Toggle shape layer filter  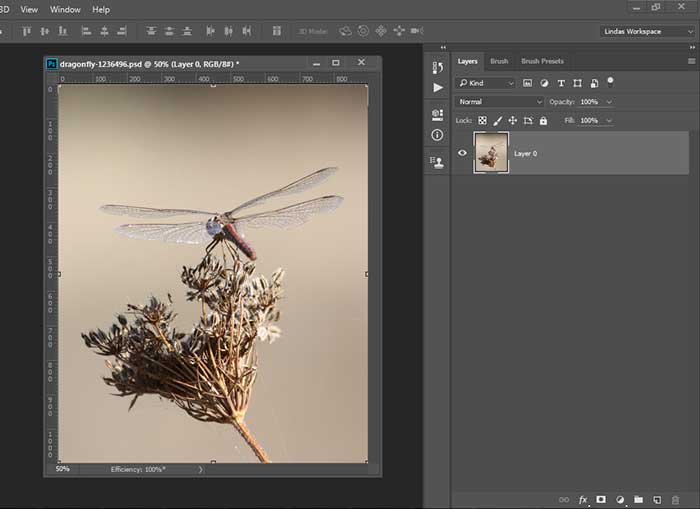578,83
